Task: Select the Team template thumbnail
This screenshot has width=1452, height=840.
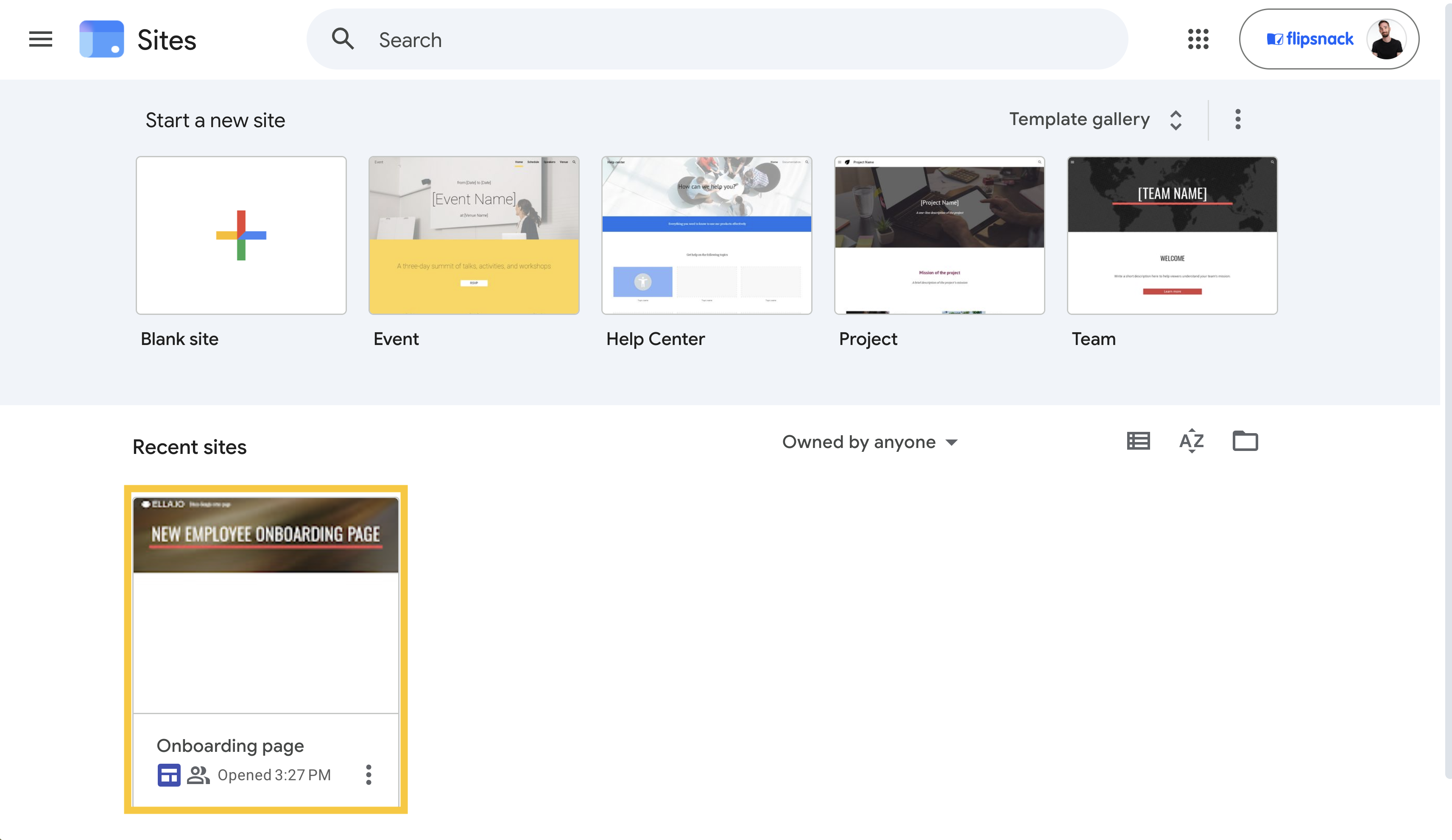Action: click(1172, 235)
